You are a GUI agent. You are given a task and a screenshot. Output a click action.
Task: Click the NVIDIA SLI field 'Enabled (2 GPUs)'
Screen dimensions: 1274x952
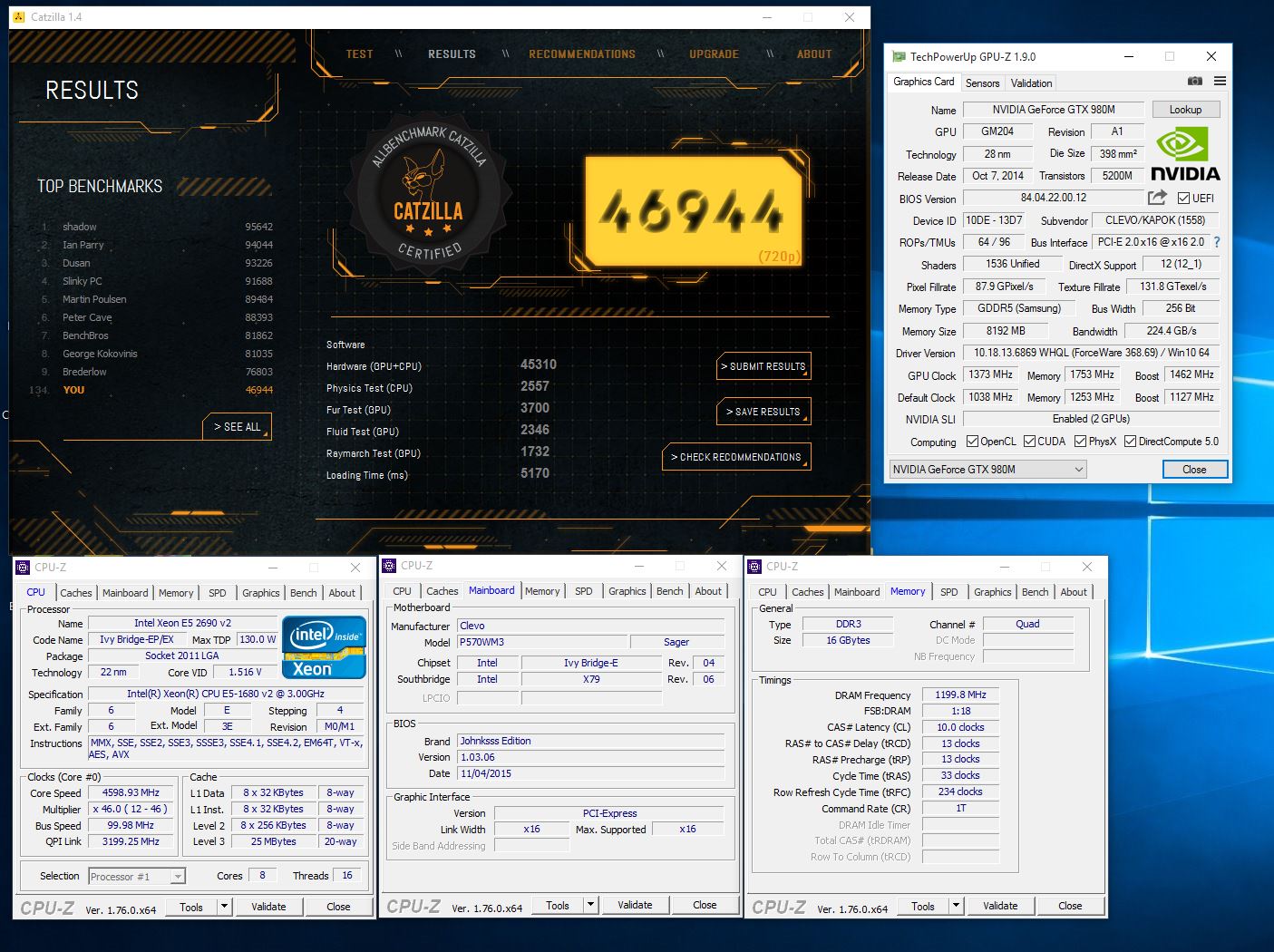tap(1091, 419)
